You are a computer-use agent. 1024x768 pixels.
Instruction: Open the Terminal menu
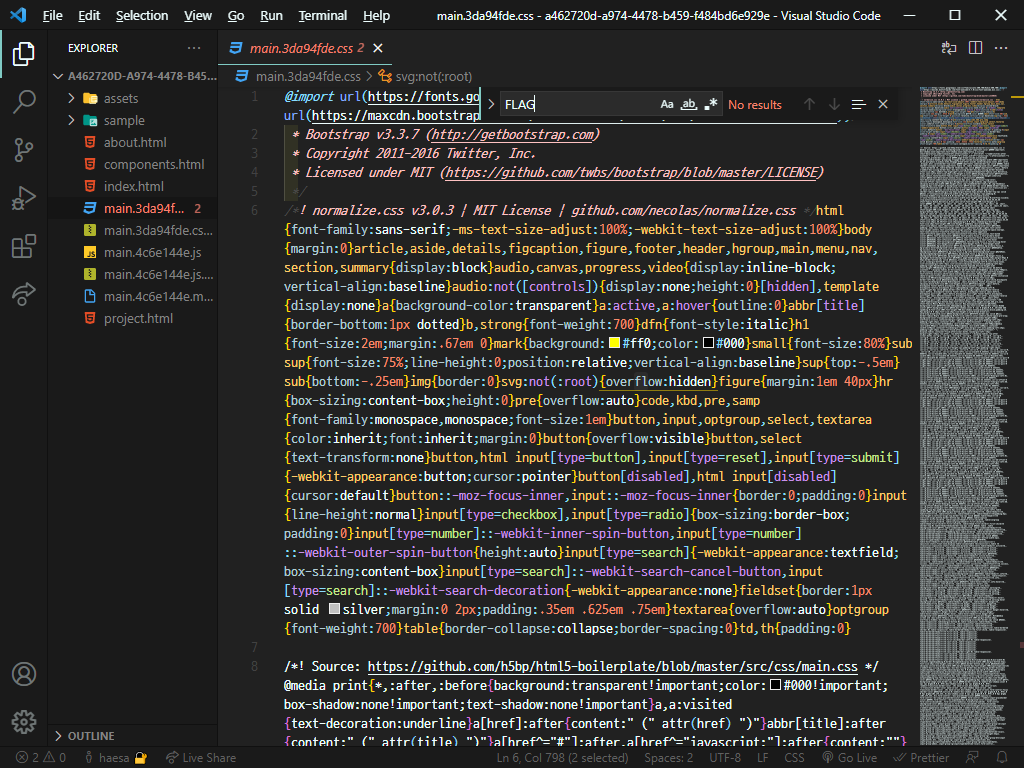322,15
